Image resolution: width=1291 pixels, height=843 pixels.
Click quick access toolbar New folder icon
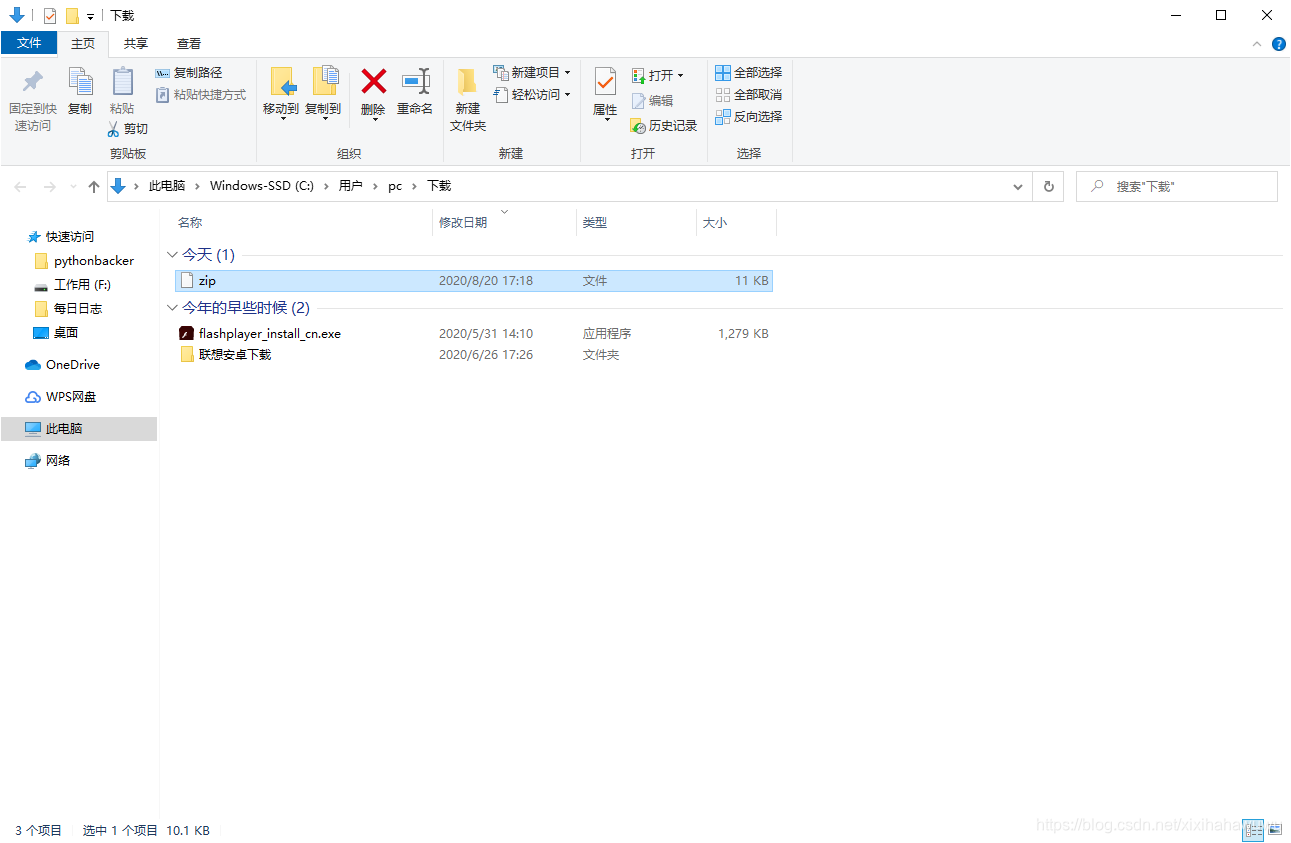(72, 16)
